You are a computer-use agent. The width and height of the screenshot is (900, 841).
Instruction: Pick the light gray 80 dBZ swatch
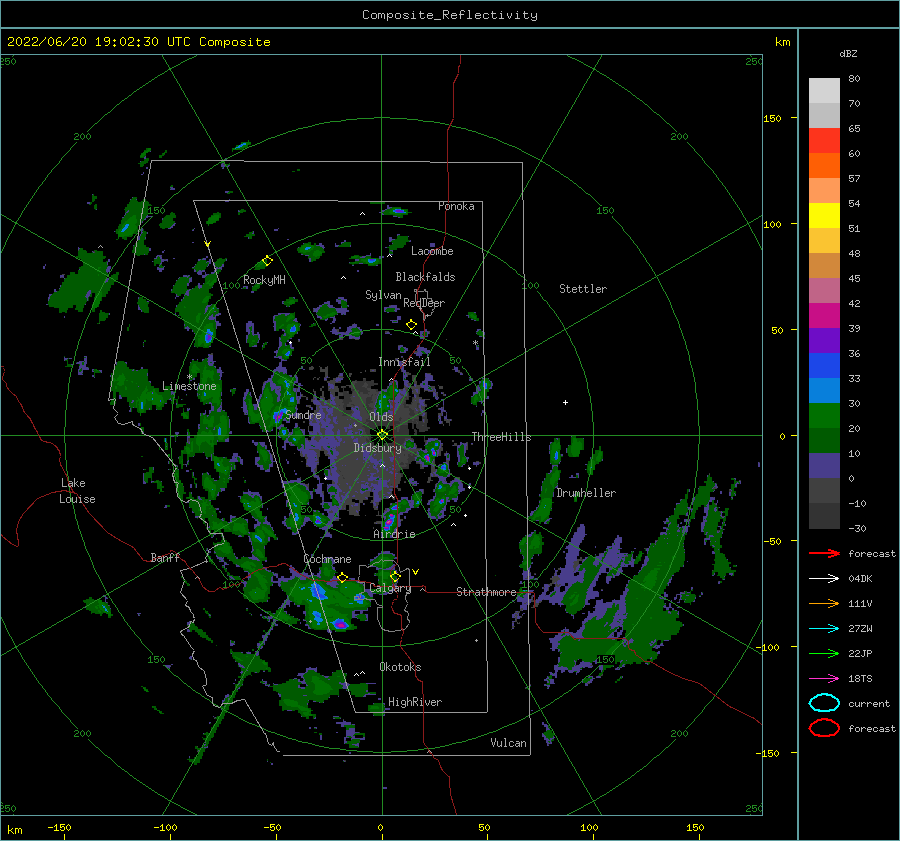coord(824,90)
